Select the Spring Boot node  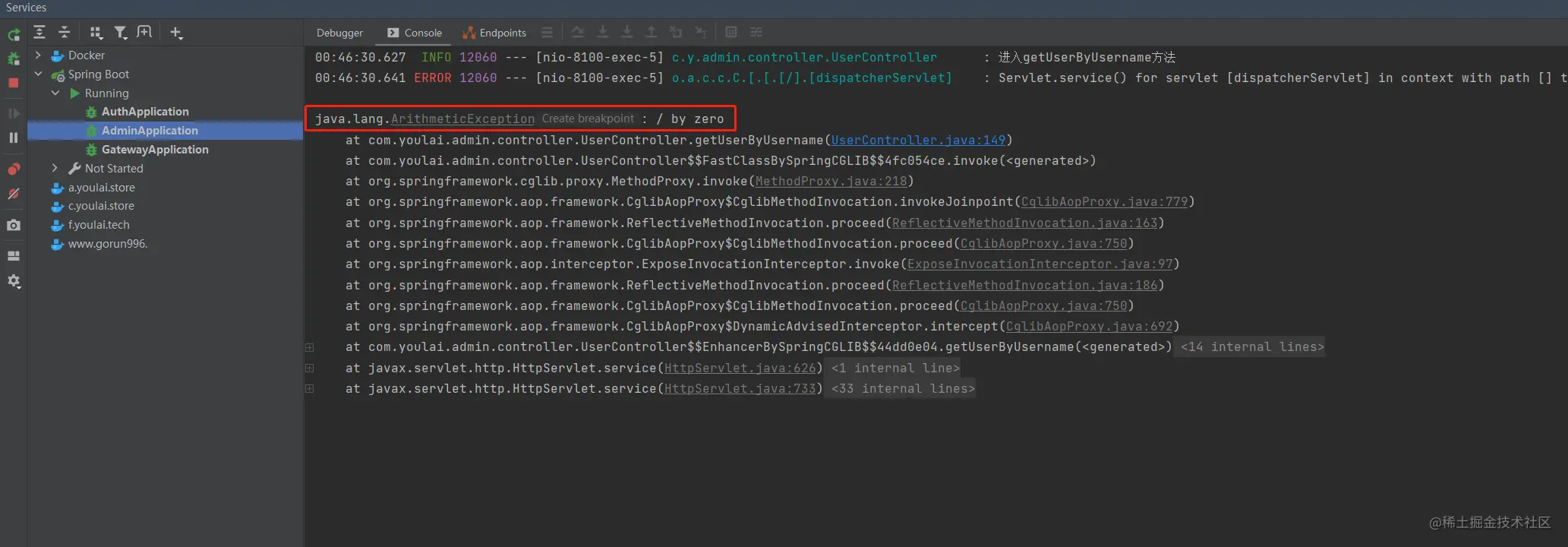98,74
